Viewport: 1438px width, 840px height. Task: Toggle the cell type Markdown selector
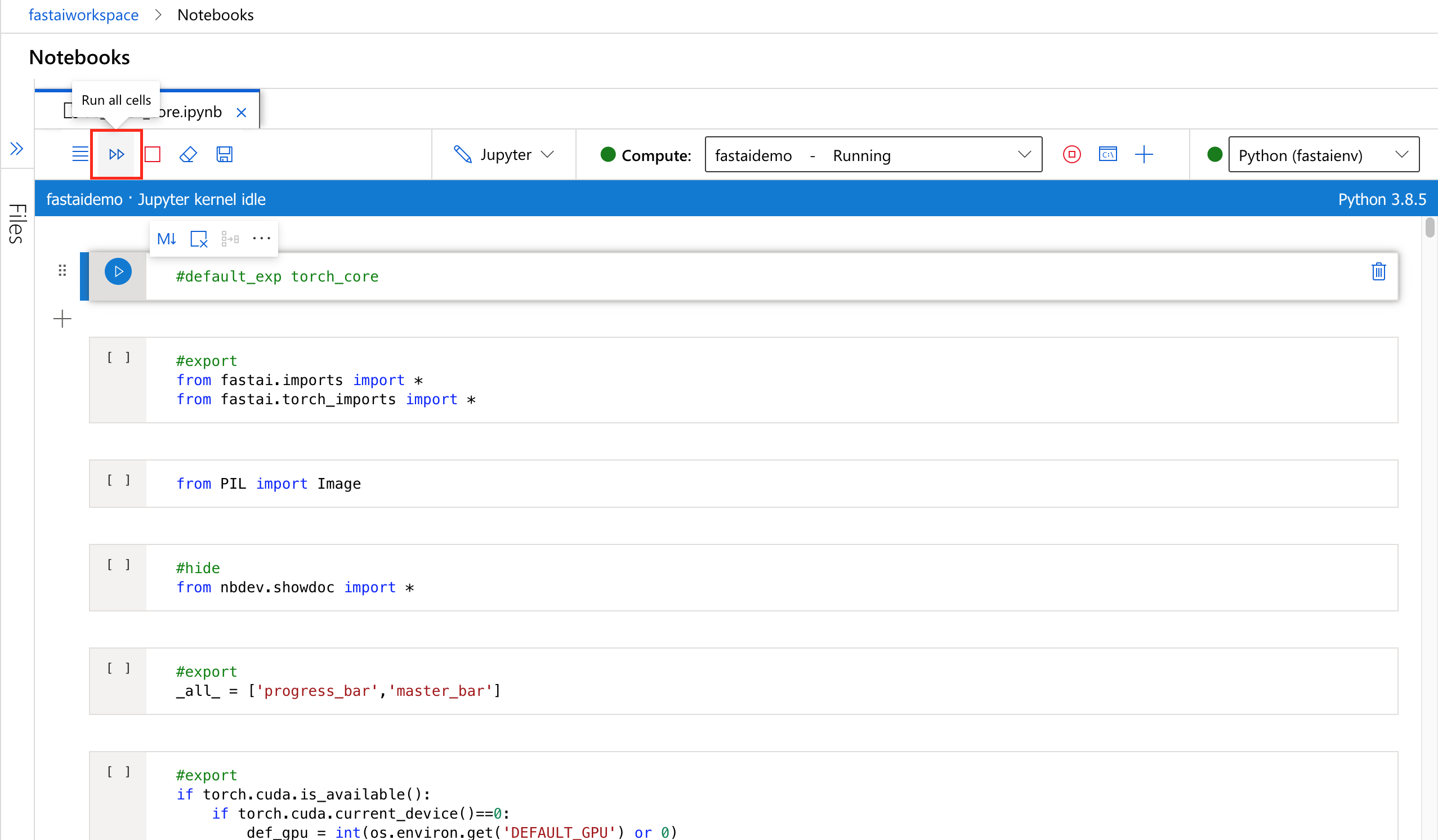click(166, 238)
